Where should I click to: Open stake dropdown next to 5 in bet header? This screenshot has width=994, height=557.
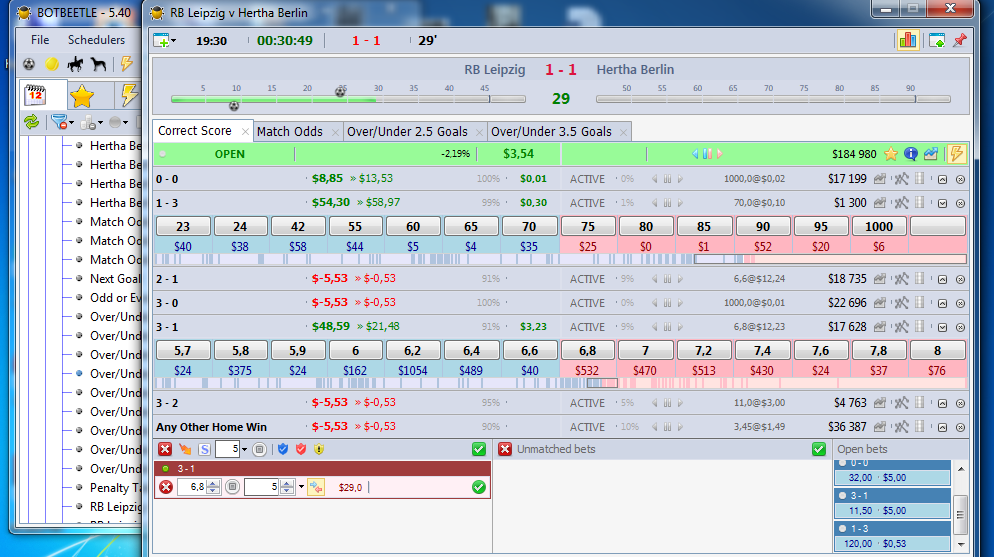pyautogui.click(x=244, y=449)
